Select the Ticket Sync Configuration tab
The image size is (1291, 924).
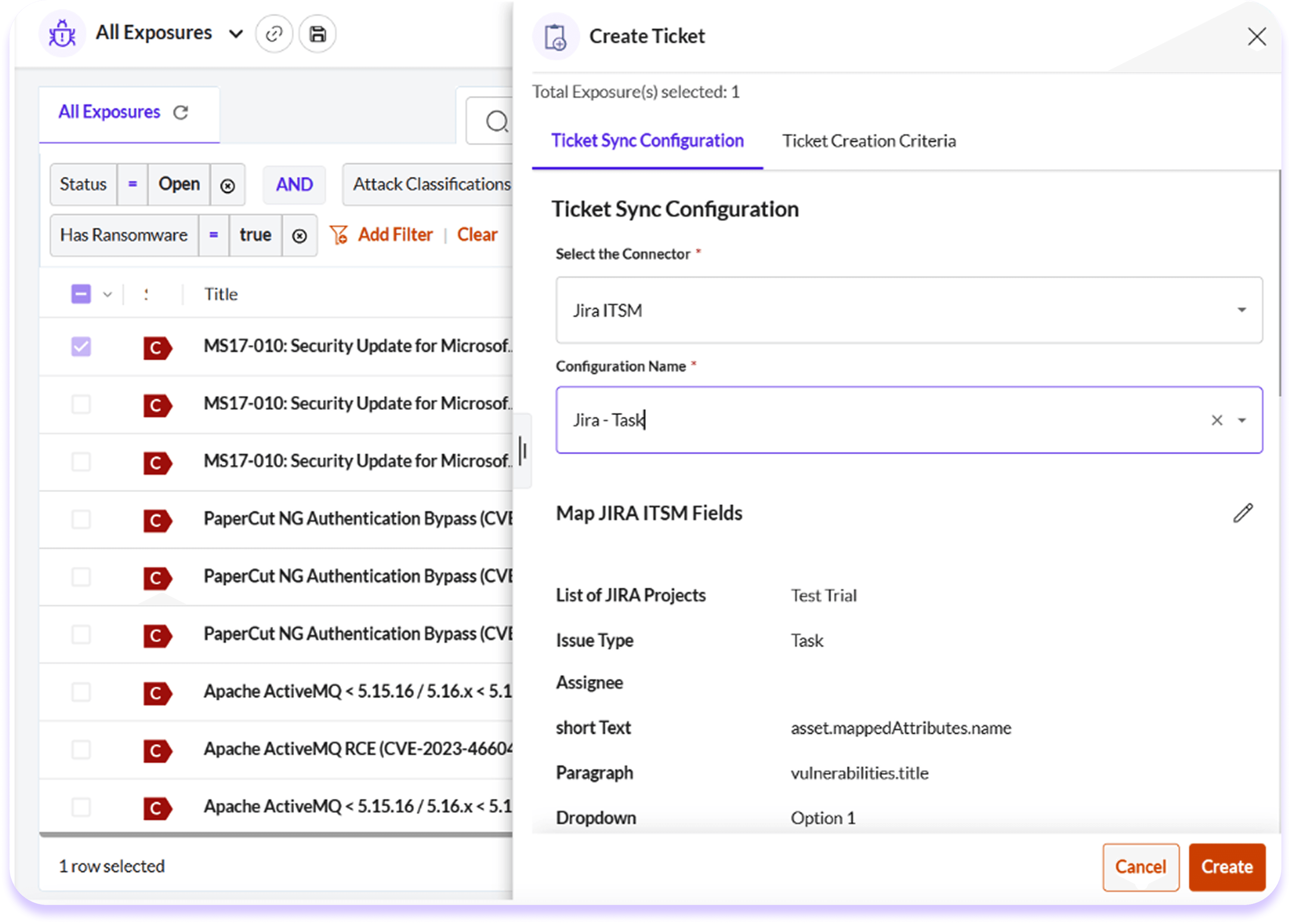tap(647, 141)
